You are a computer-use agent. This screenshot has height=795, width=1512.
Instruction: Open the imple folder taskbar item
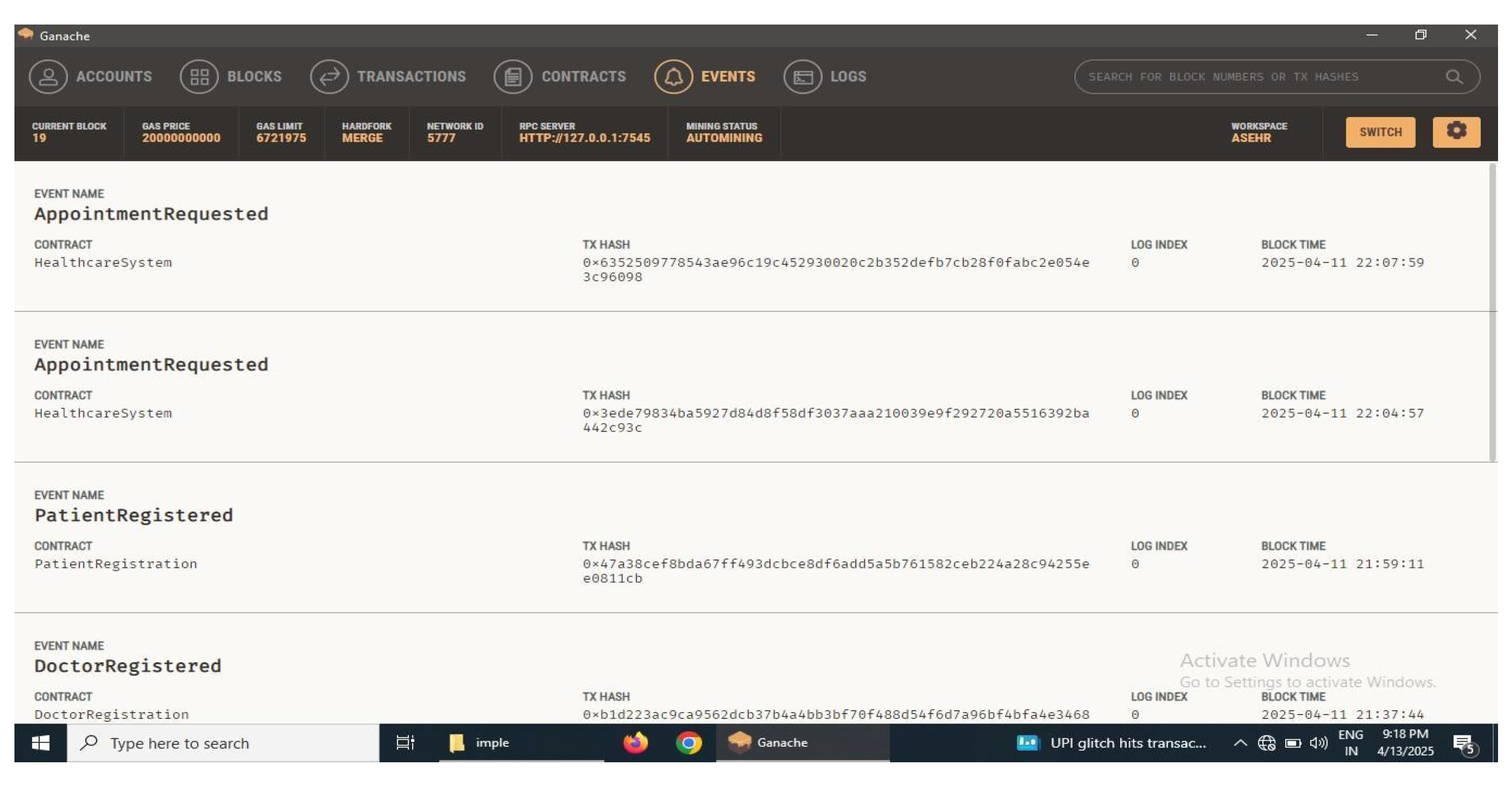[x=521, y=743]
